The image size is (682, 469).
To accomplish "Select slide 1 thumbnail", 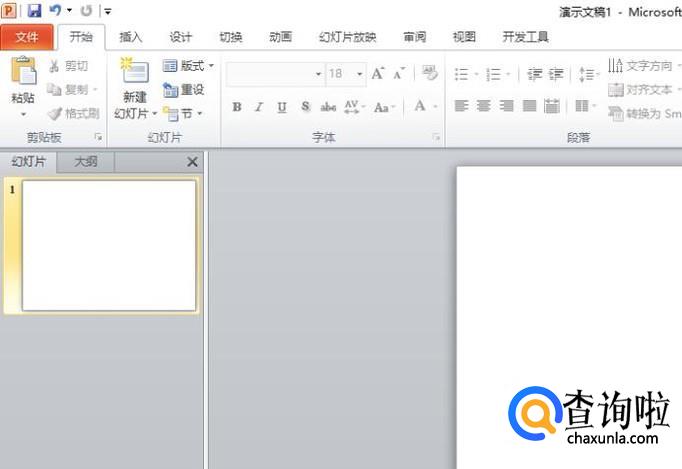I will point(109,245).
